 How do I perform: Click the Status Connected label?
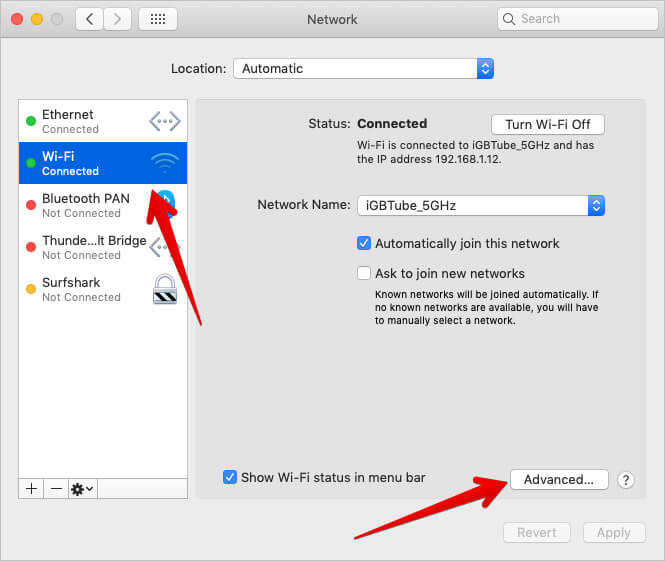tap(368, 124)
